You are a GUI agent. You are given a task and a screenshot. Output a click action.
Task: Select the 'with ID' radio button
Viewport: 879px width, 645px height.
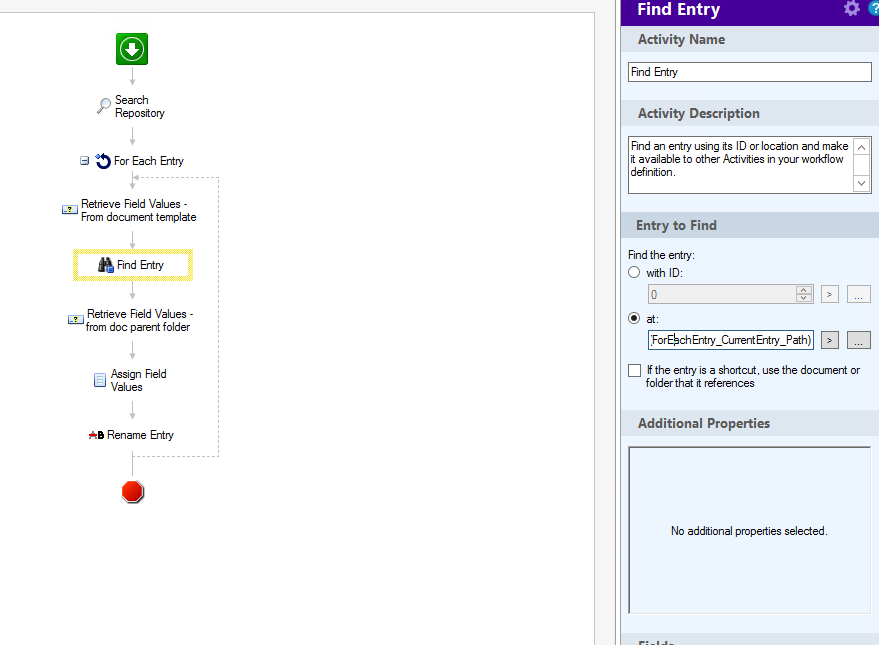click(x=634, y=272)
